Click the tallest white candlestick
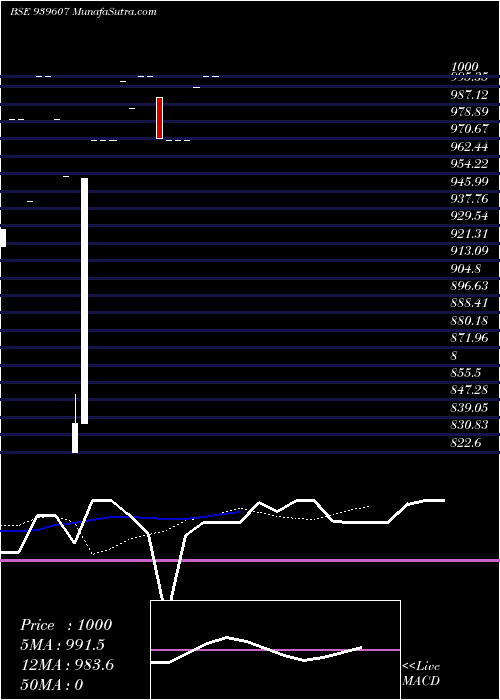Screen dimensions: 500x700 tap(84, 301)
